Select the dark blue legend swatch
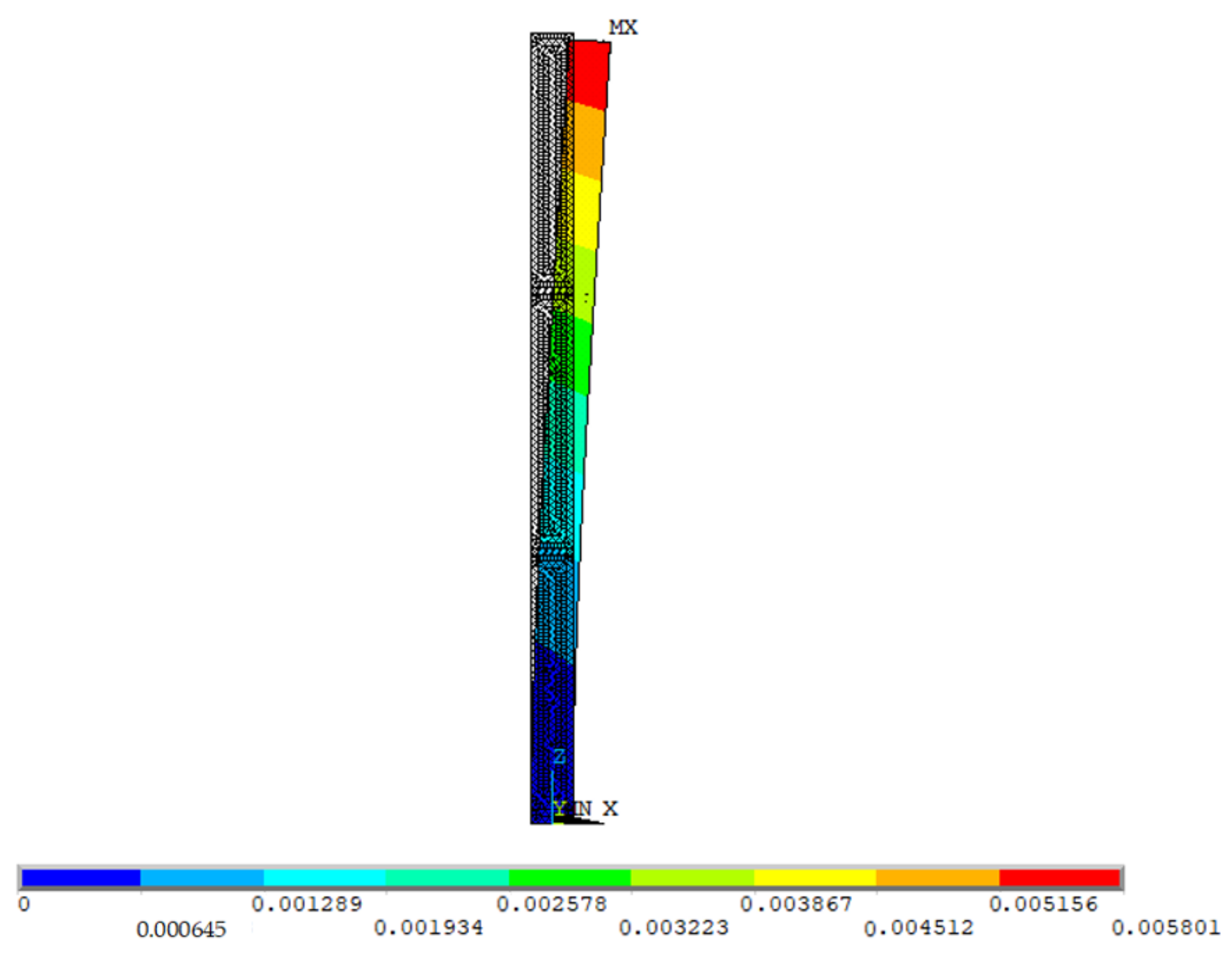The height and width of the screenshot is (962, 1232). (x=81, y=878)
